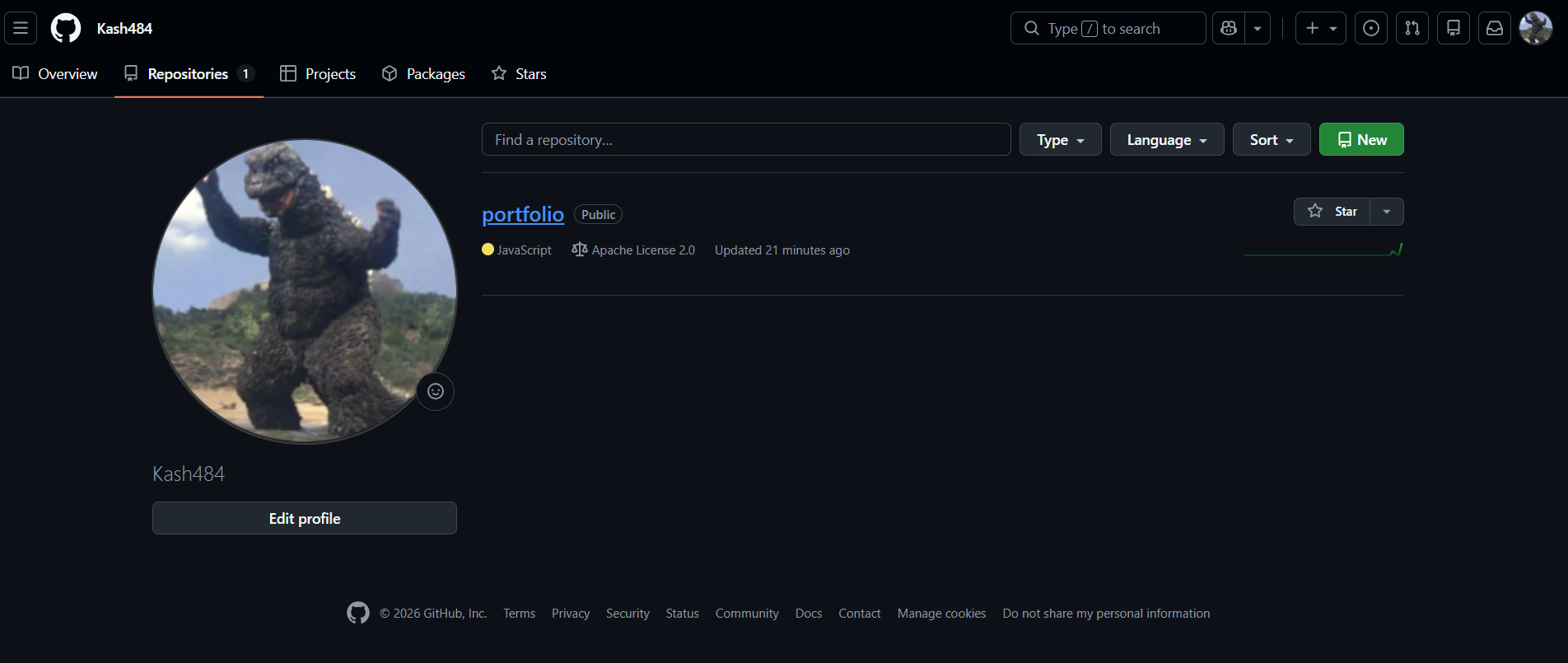The height and width of the screenshot is (663, 1568).
Task: Open the Community footer link
Action: click(747, 613)
